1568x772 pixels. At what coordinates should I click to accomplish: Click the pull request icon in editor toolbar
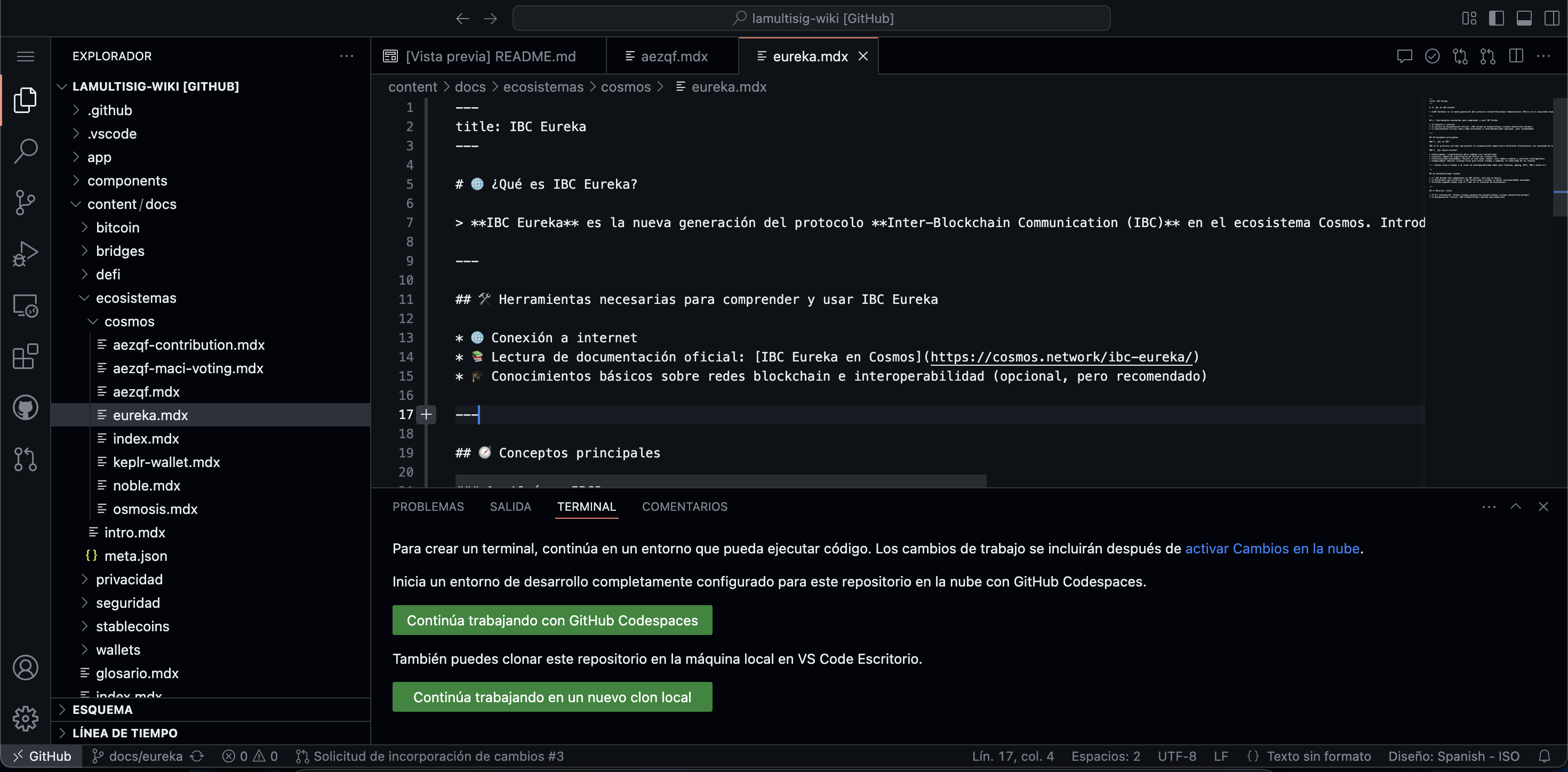(1487, 56)
